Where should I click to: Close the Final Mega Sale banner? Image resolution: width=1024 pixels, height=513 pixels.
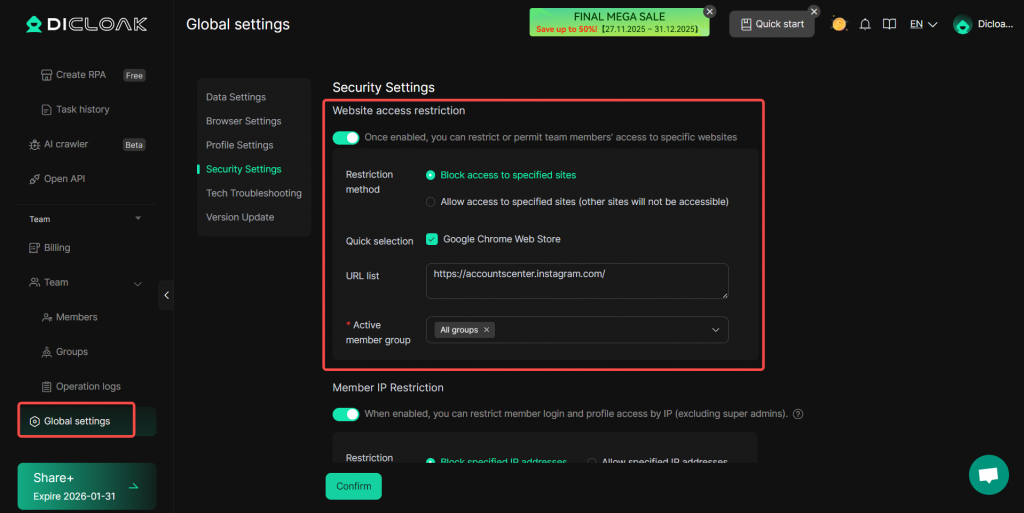tap(710, 11)
